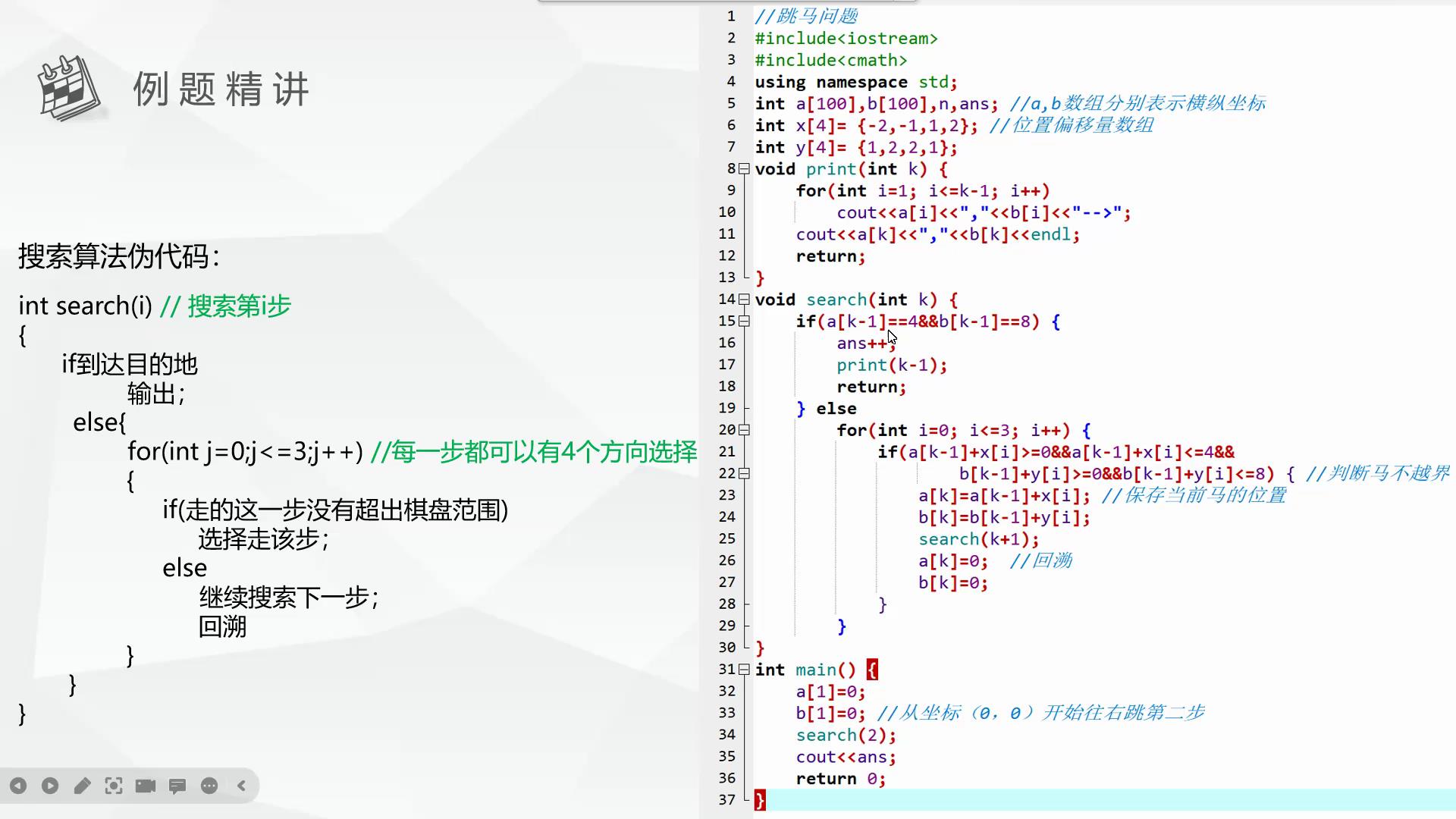Fold the main function on line 31
This screenshot has width=1456, height=819.
(x=745, y=669)
